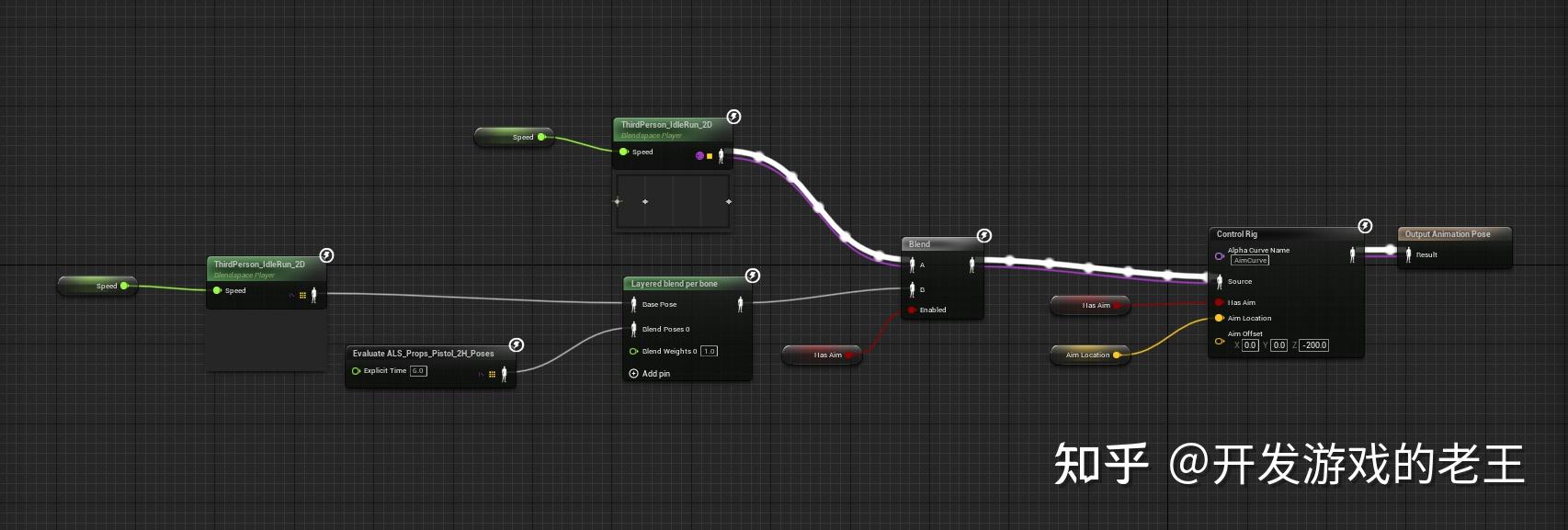The image size is (1568, 530).
Task: Click Speed input pin on blendspace feeding Base Pose
Action: click(x=217, y=290)
